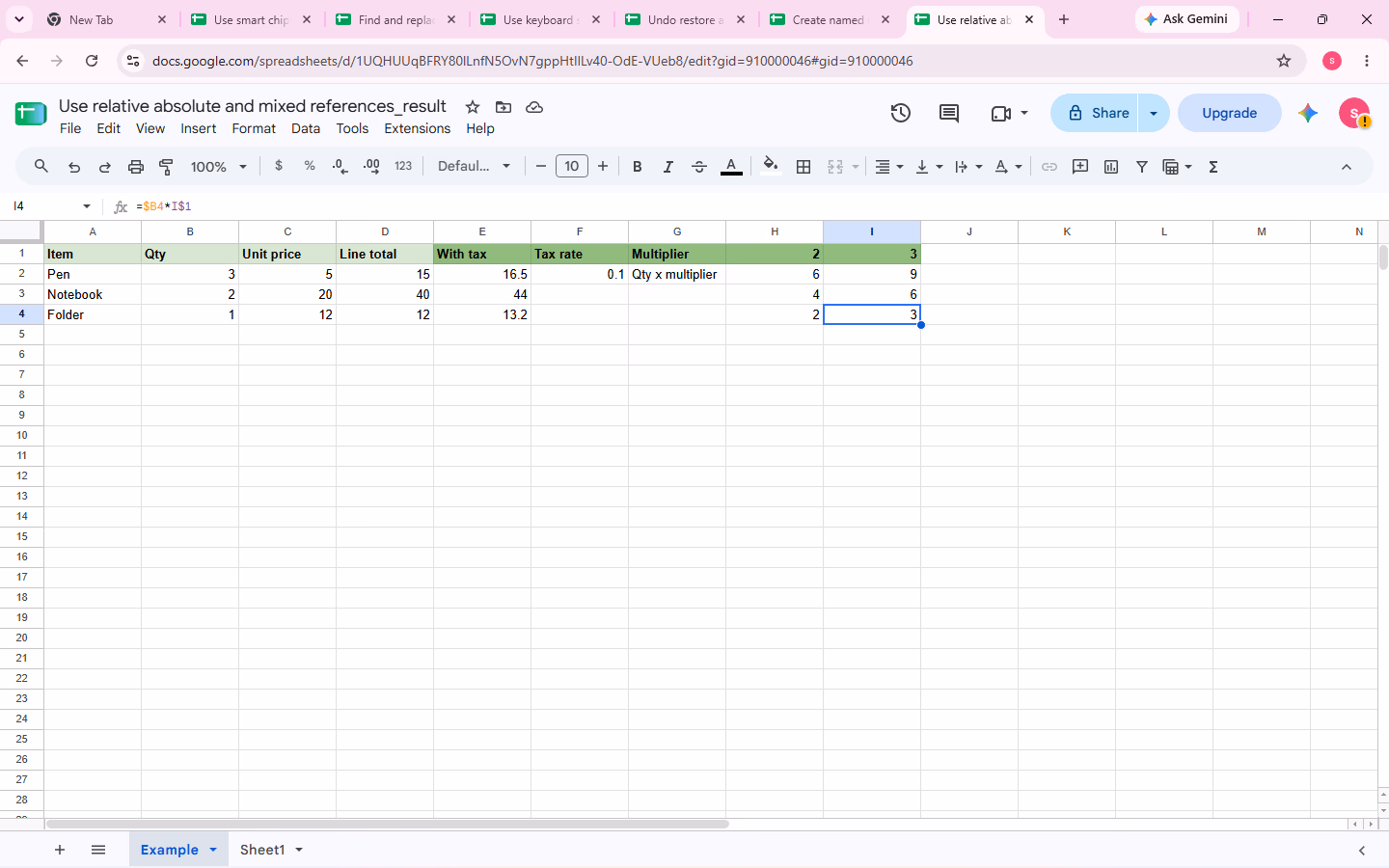Open the Borders tool
This screenshot has height=868, width=1389.
click(803, 167)
